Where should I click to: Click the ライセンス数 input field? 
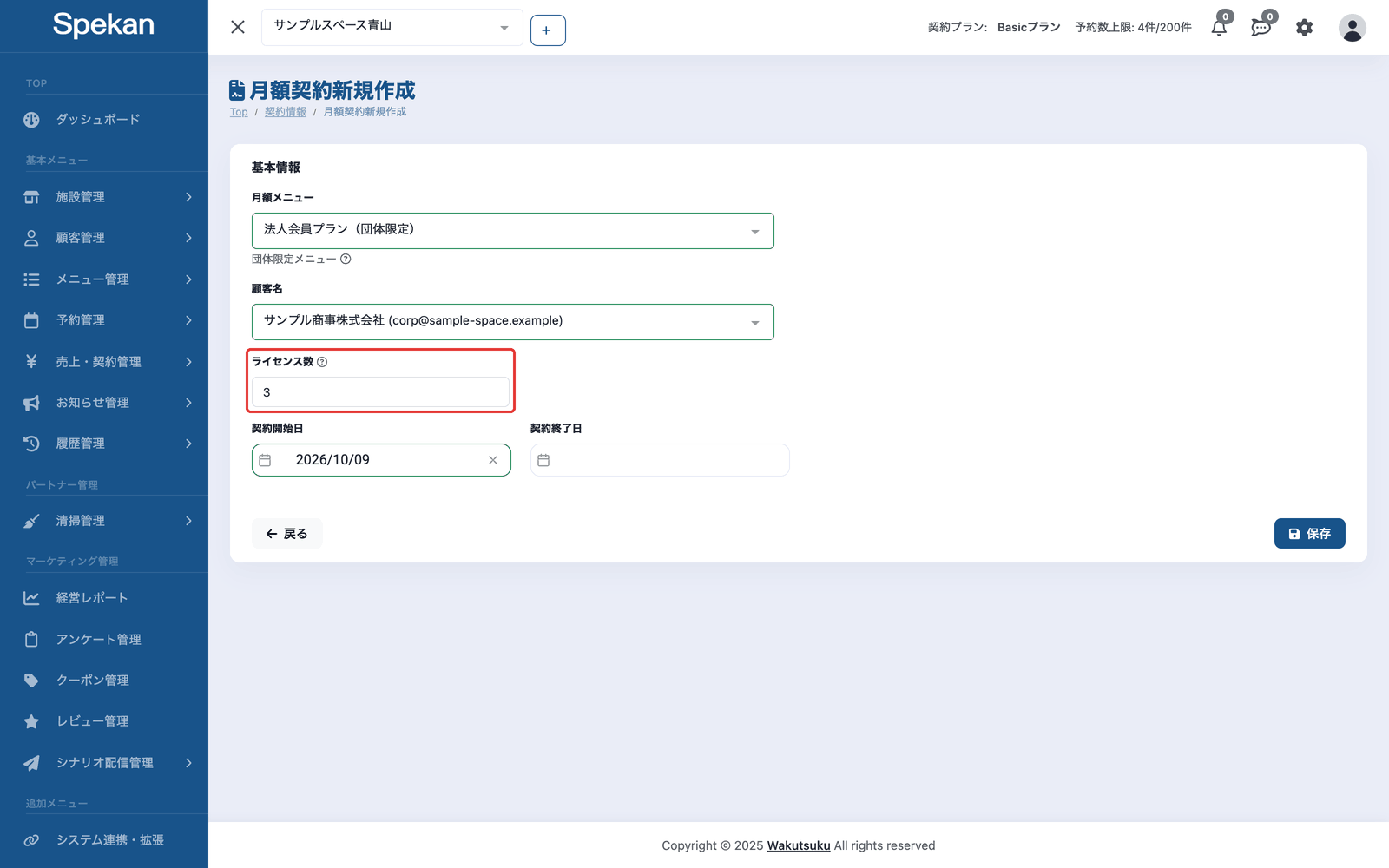(380, 392)
